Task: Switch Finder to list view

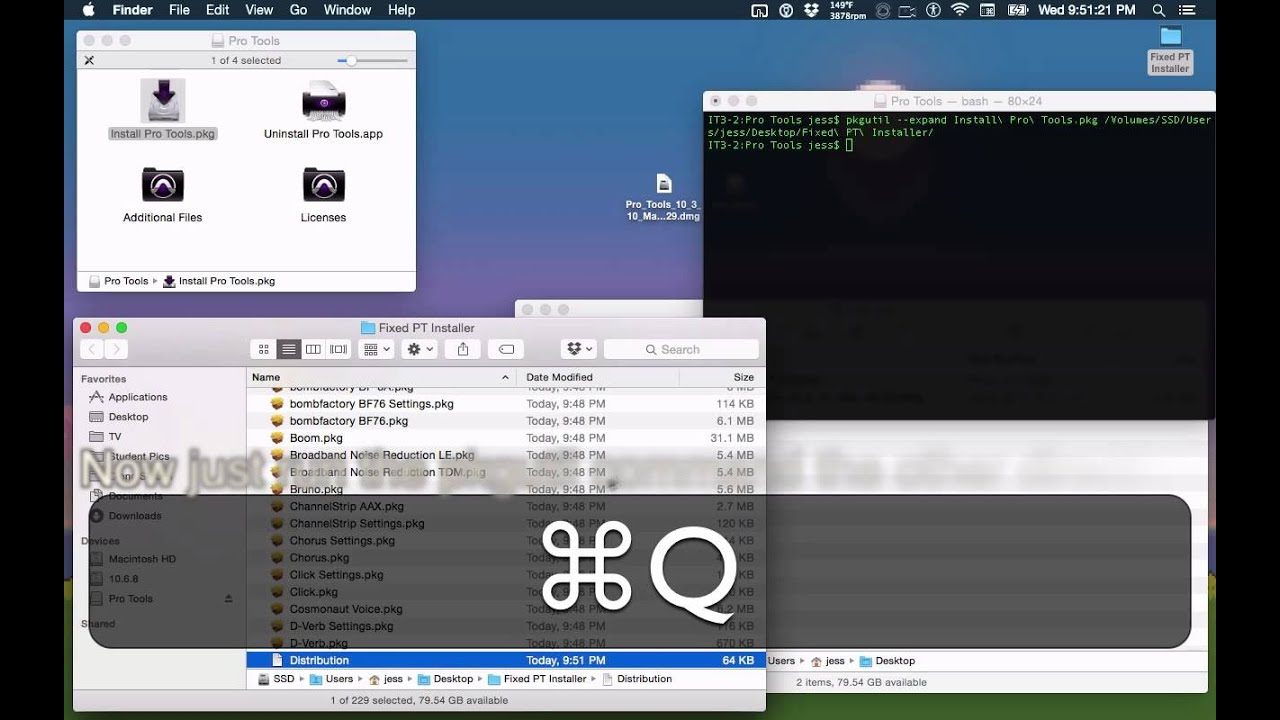Action: 289,349
